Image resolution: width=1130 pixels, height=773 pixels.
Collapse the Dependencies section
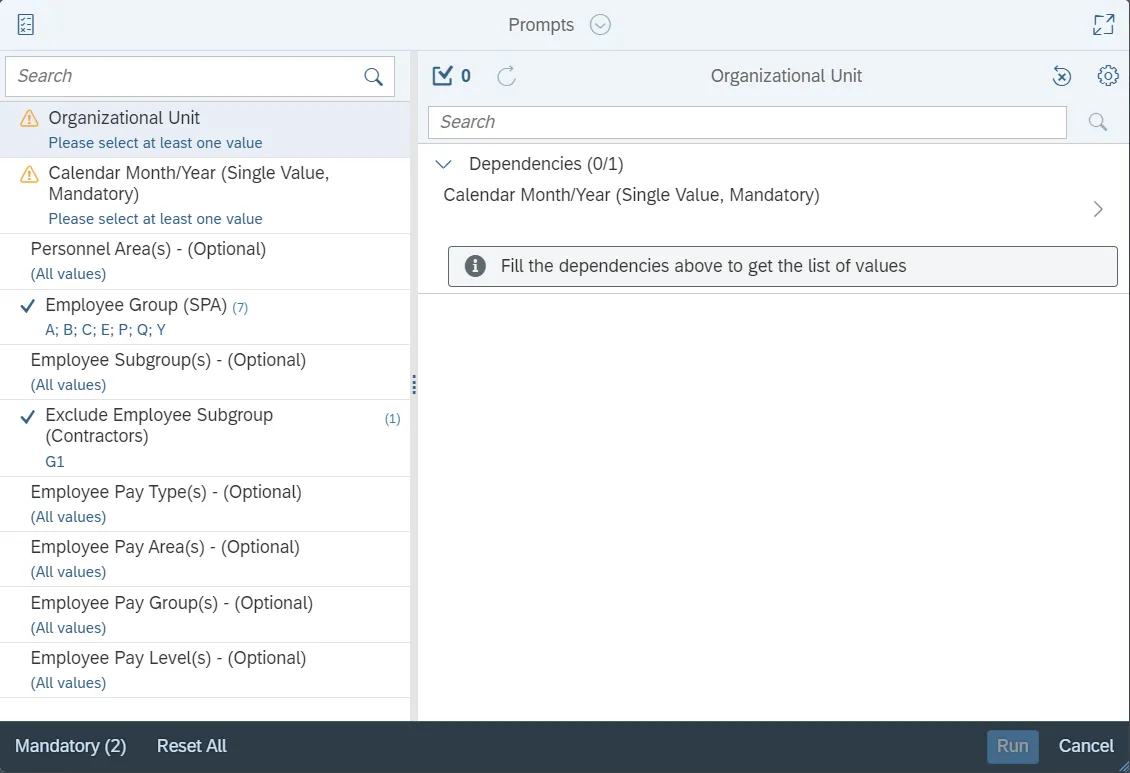(x=446, y=164)
